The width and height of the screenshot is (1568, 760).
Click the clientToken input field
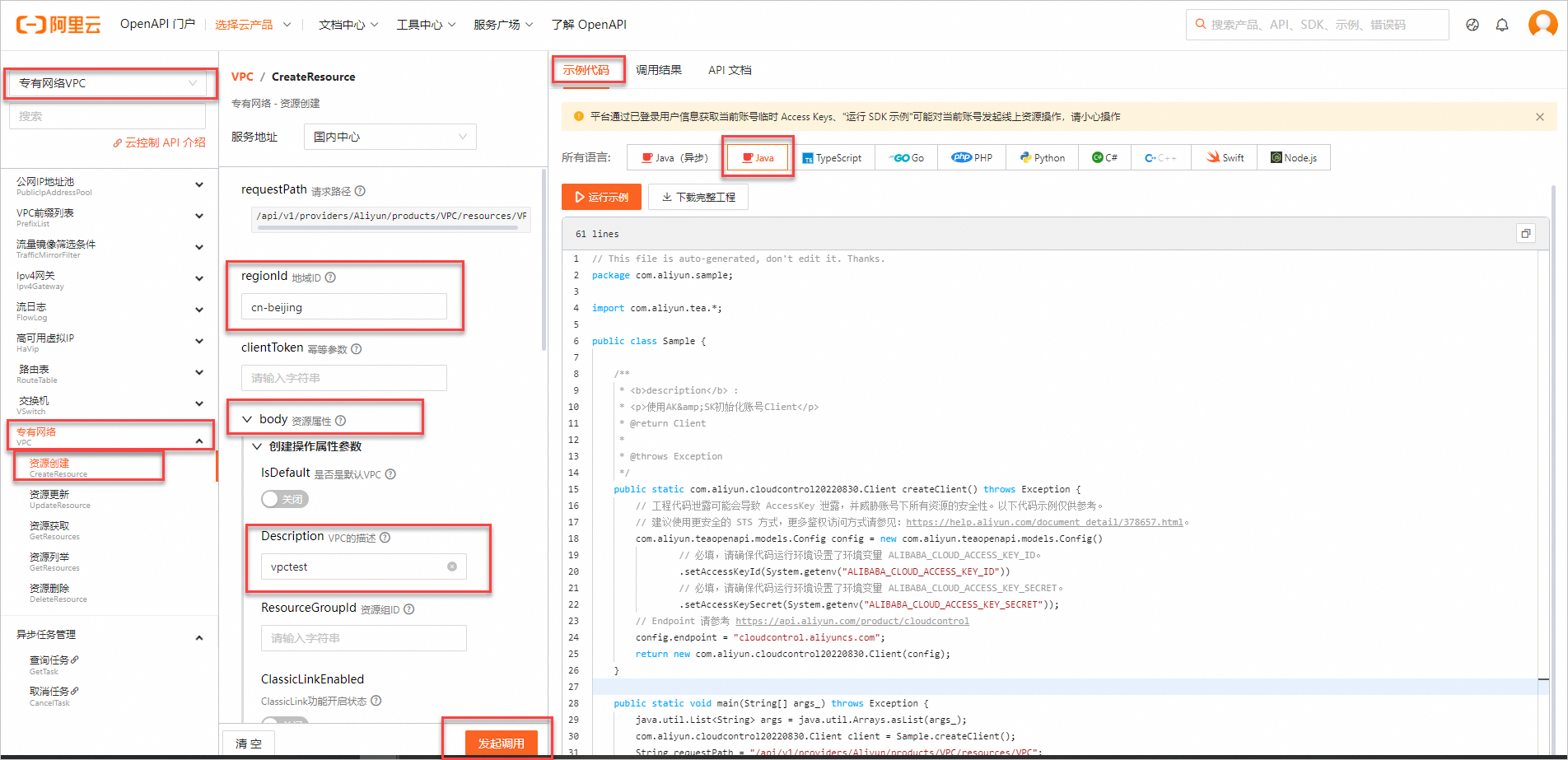pos(343,377)
